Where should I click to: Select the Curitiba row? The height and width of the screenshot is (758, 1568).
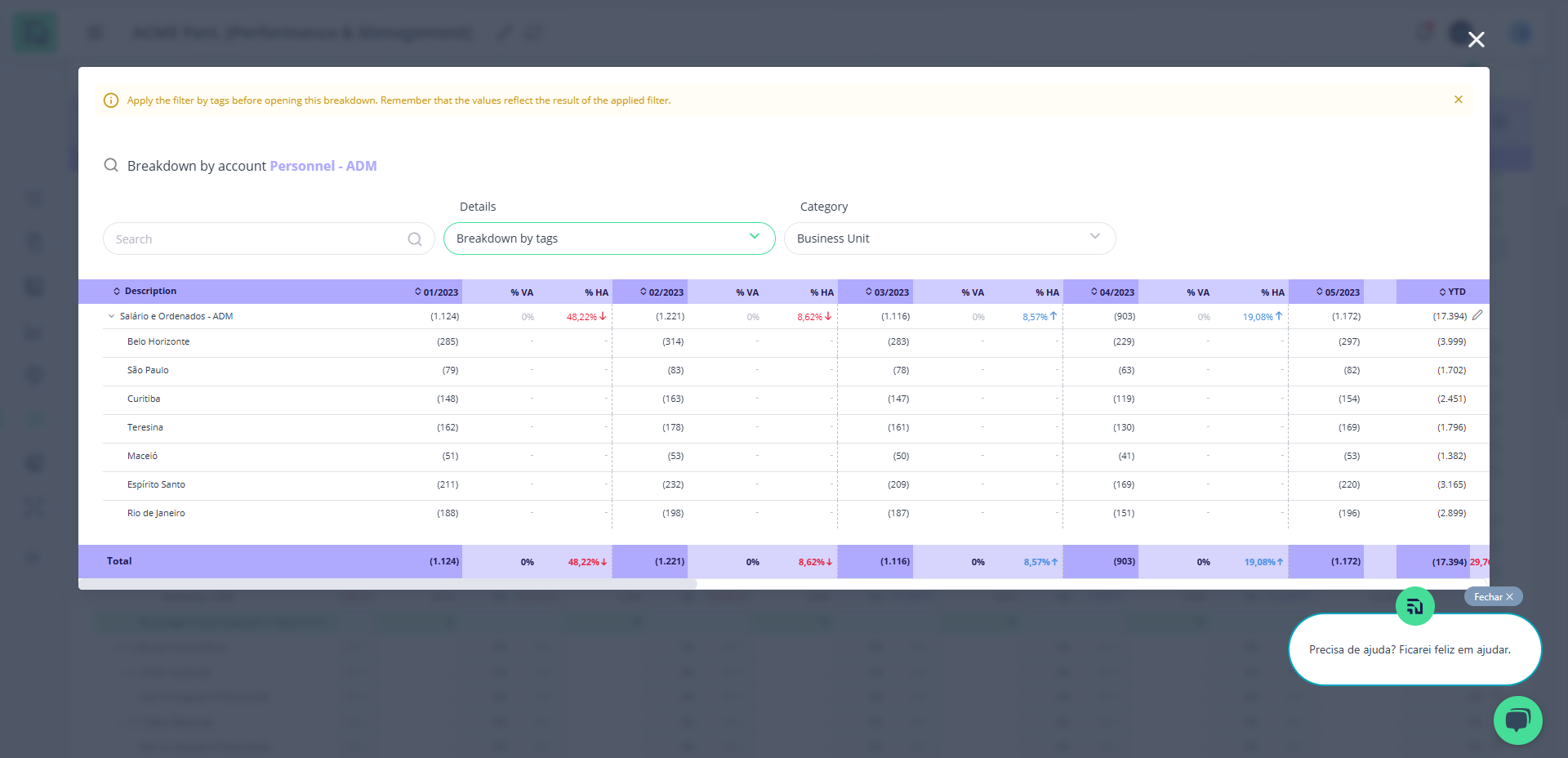coord(796,399)
